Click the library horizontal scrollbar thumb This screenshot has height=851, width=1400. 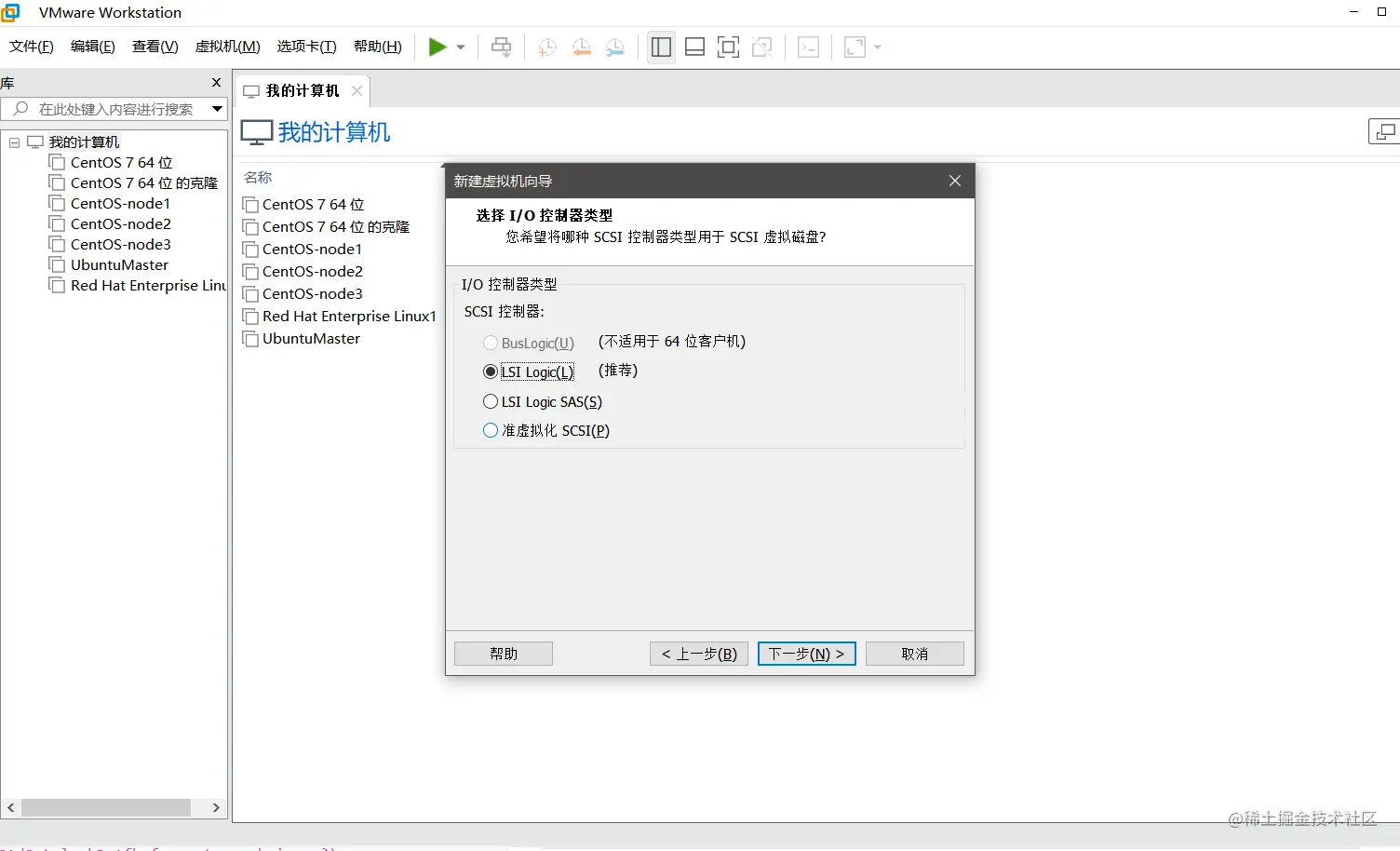(x=106, y=808)
